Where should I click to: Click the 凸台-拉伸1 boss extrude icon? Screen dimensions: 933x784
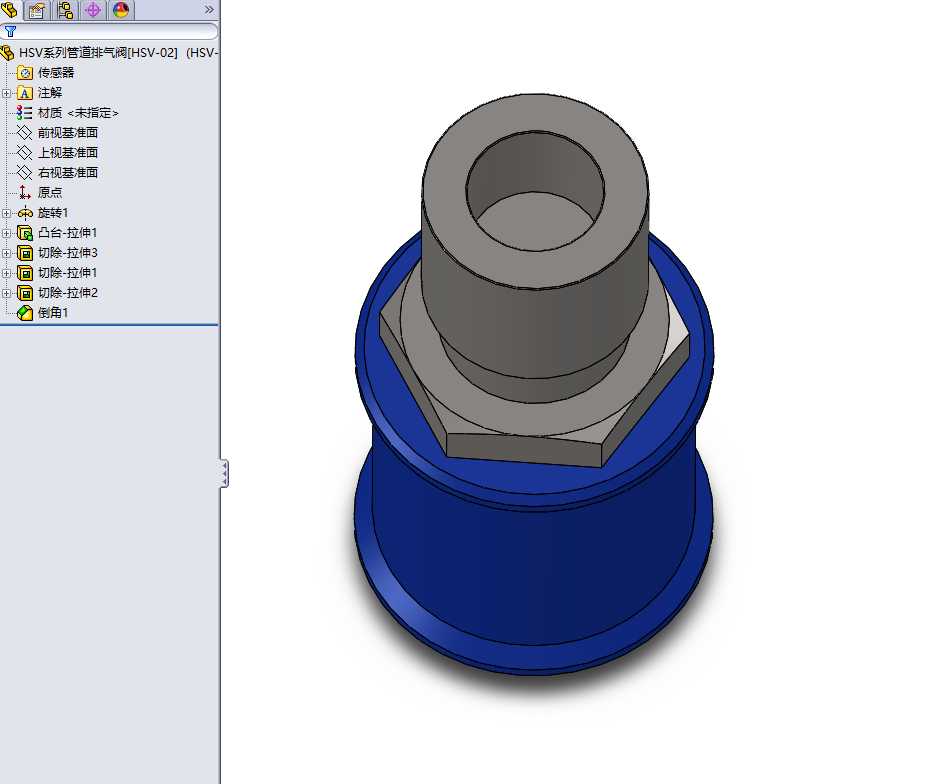pyautogui.click(x=25, y=233)
